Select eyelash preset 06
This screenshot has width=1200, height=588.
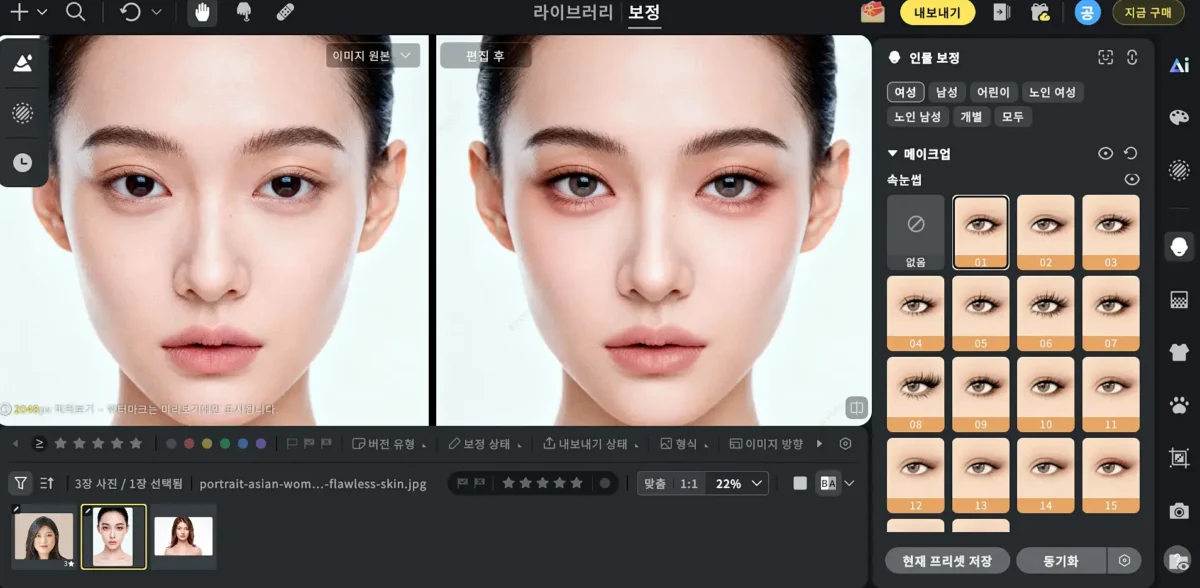pos(1045,313)
